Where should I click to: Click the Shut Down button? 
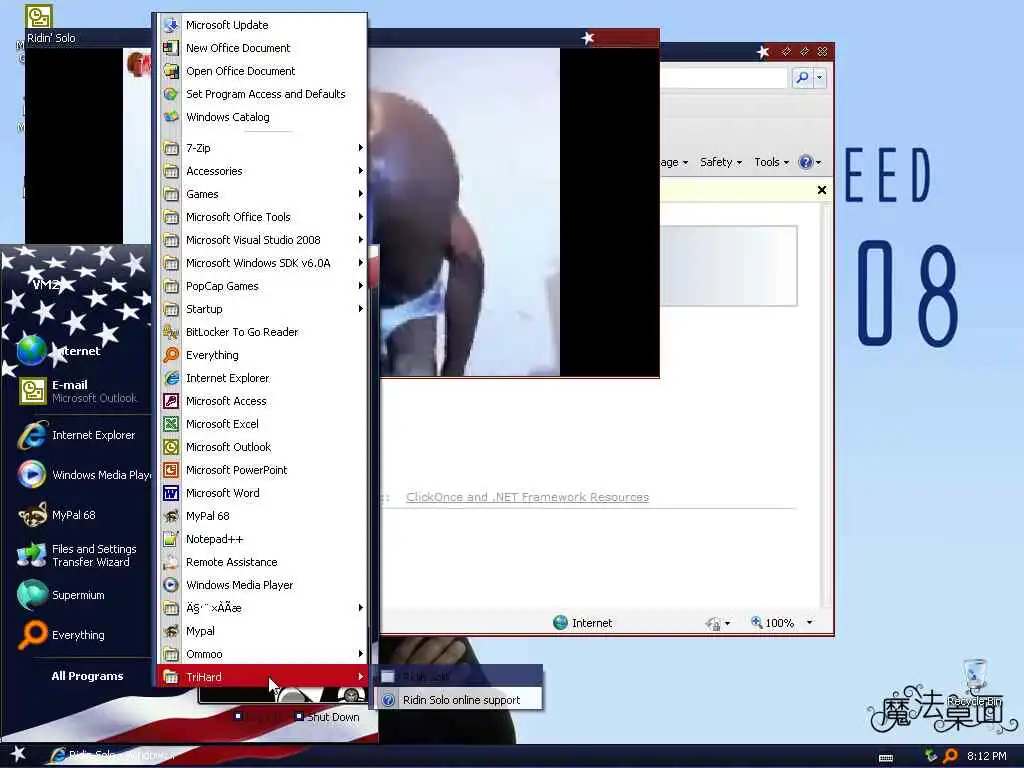[x=327, y=717]
